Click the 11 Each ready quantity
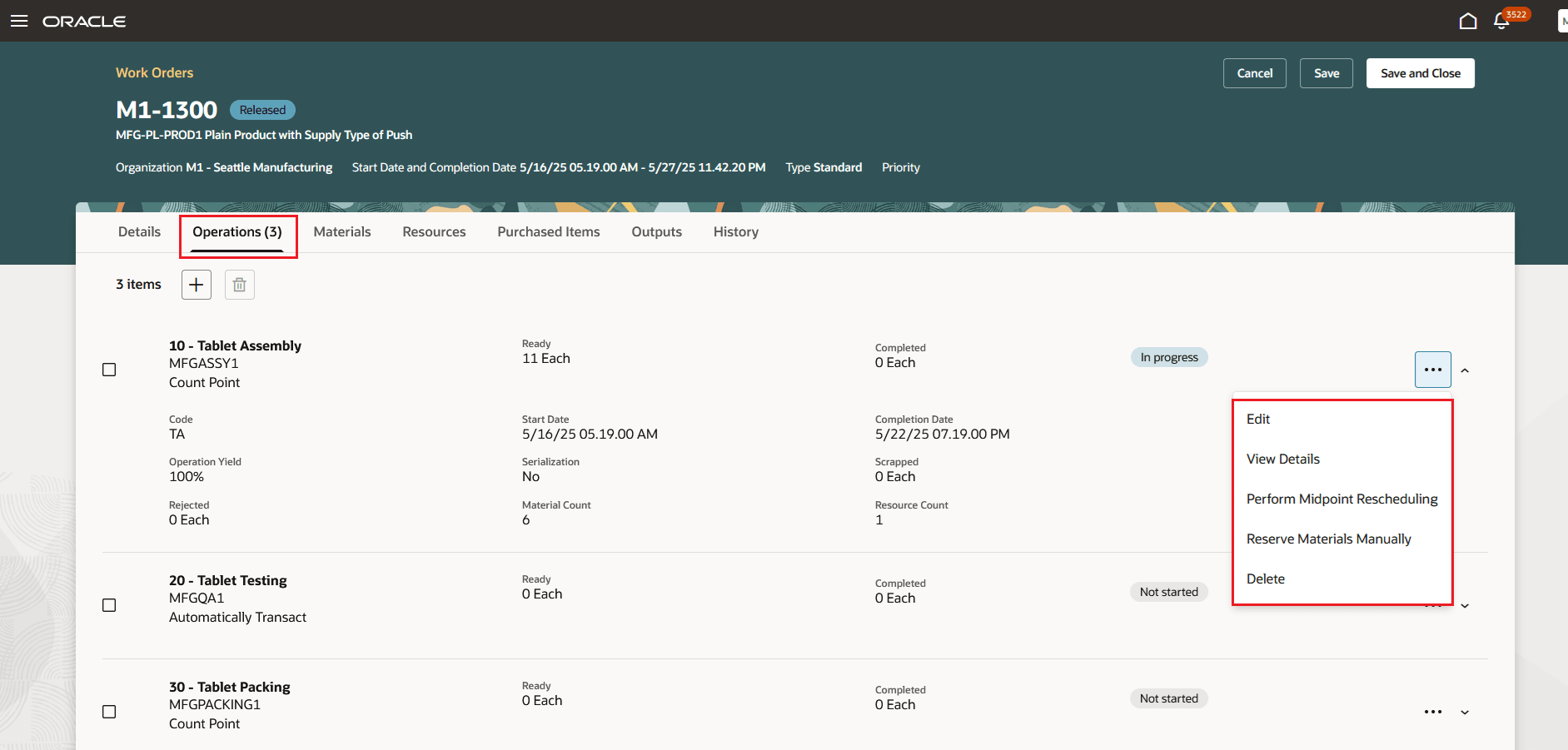Screen dimensions: 1568x750 click(546, 359)
